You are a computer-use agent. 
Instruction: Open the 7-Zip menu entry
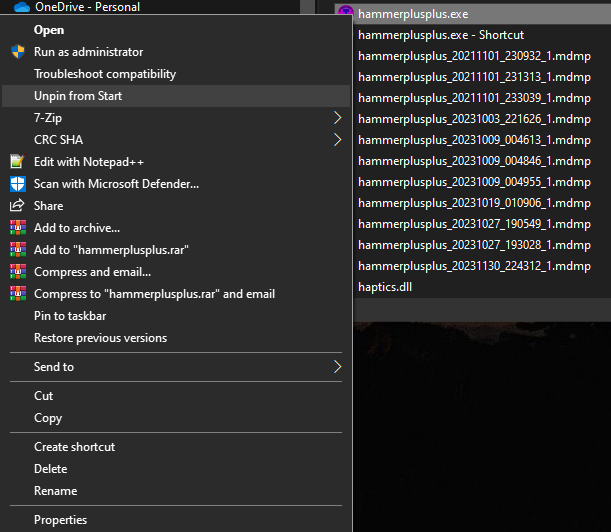pos(176,118)
